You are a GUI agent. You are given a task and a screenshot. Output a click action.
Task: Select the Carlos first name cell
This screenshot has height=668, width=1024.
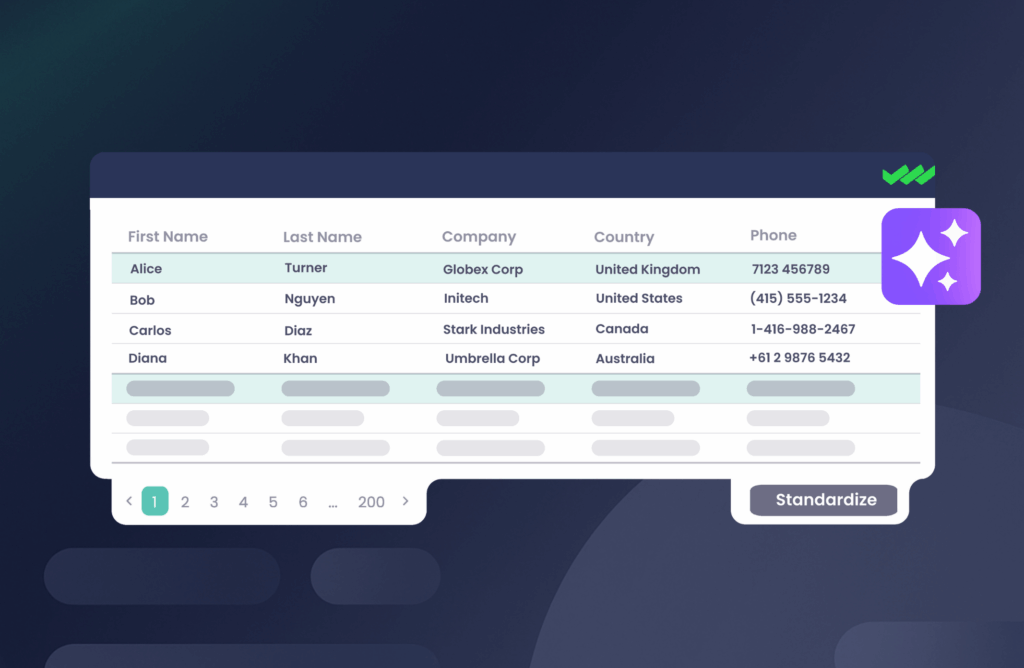(x=150, y=330)
